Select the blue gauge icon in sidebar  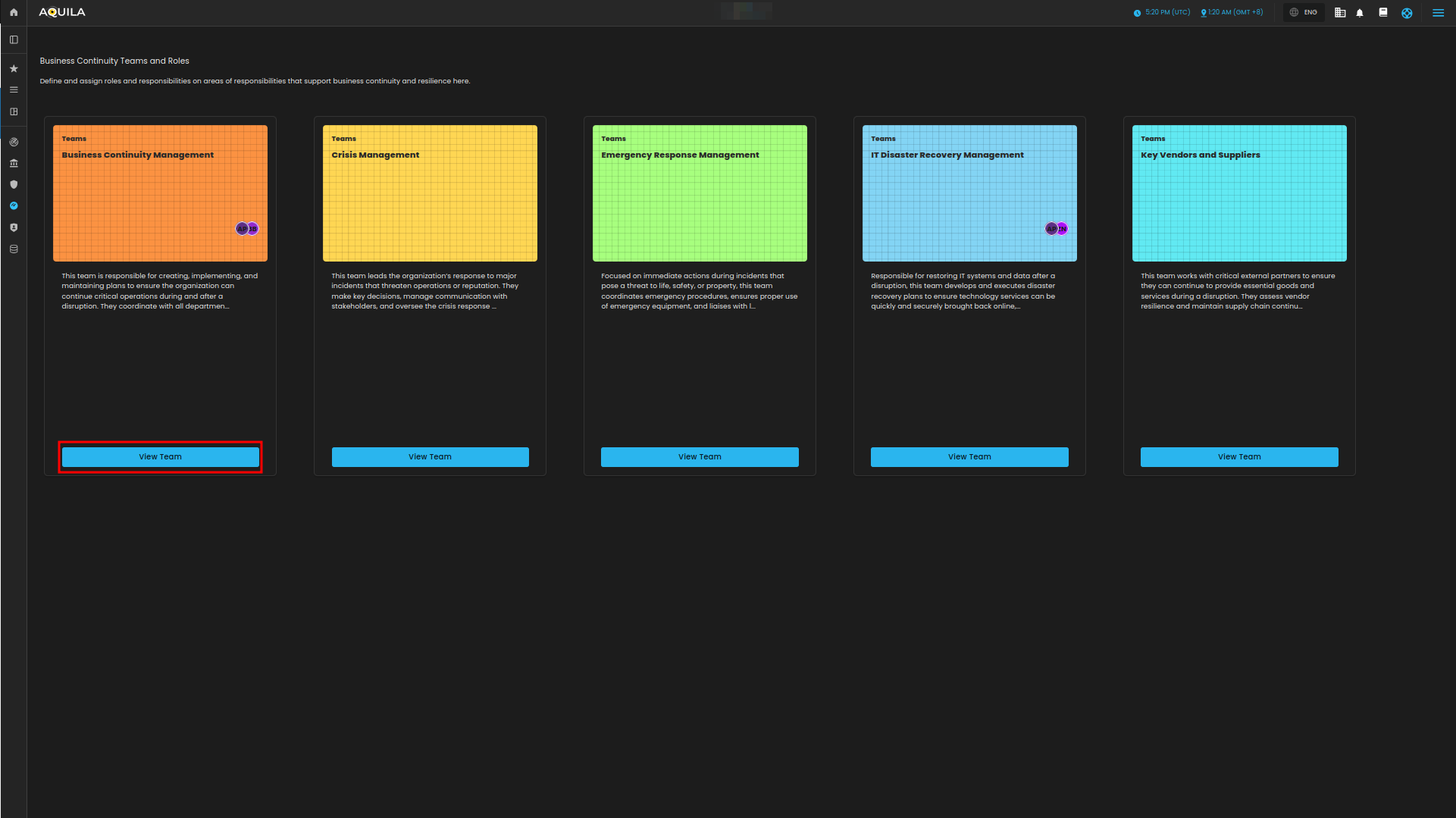[14, 205]
